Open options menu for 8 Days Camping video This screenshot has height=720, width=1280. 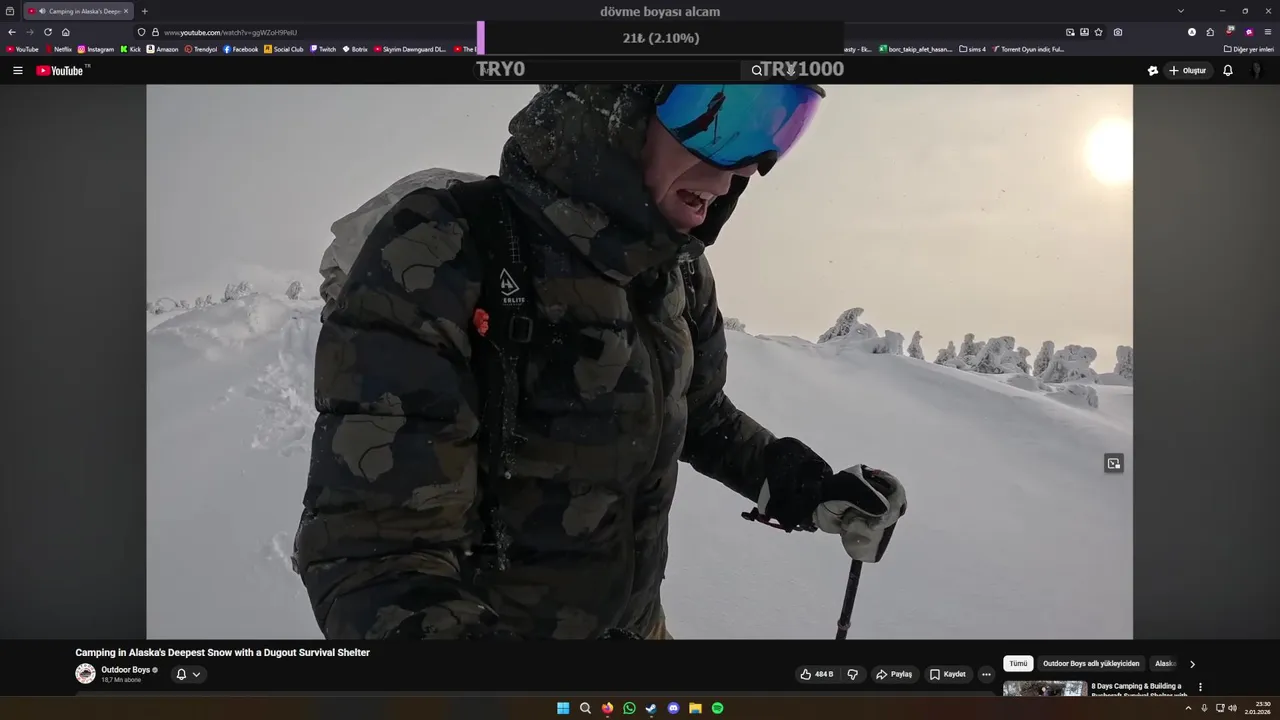[1200, 687]
